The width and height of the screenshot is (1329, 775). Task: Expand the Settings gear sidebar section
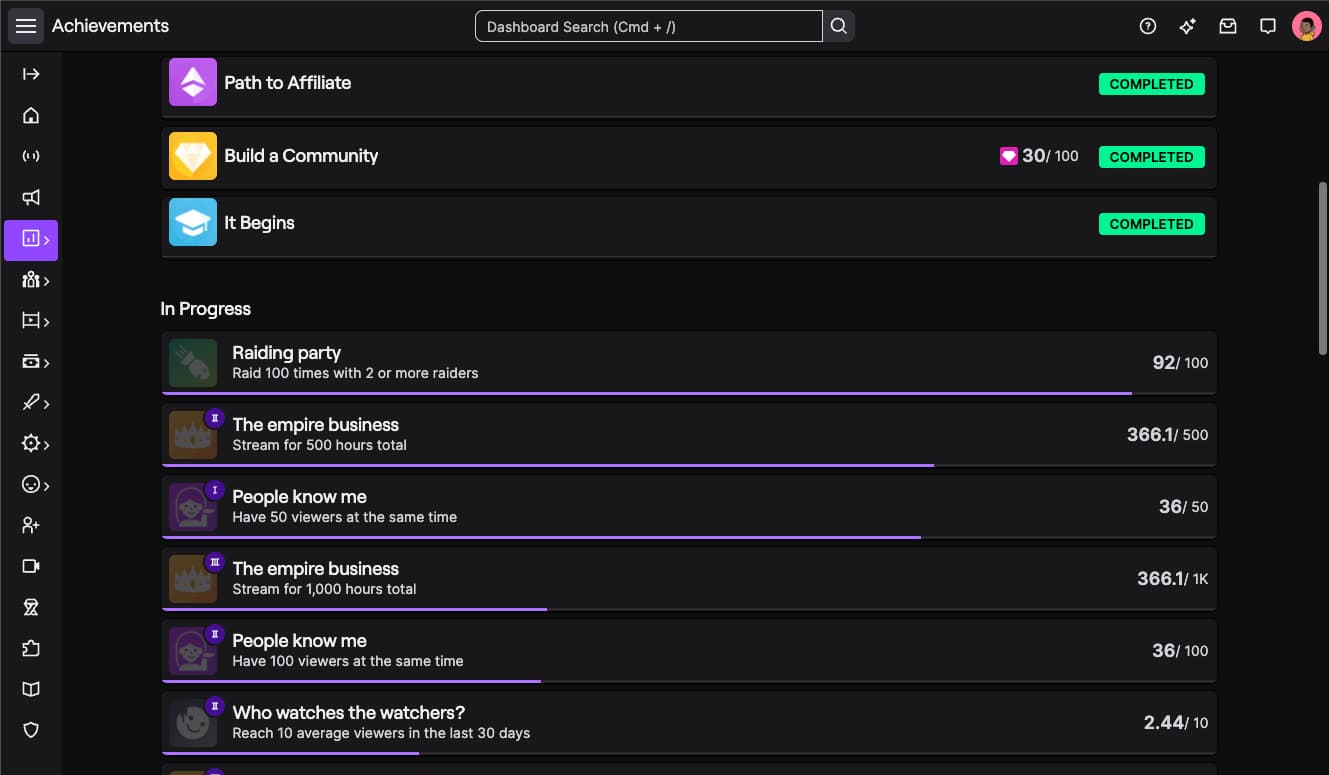point(32,444)
